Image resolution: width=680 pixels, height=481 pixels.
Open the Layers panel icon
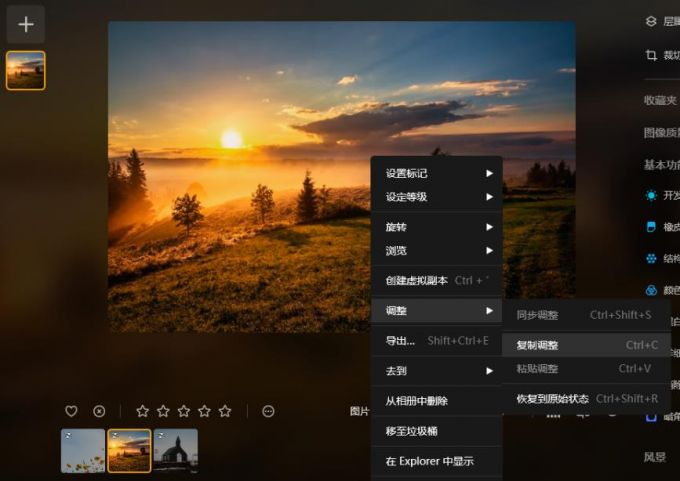click(651, 21)
